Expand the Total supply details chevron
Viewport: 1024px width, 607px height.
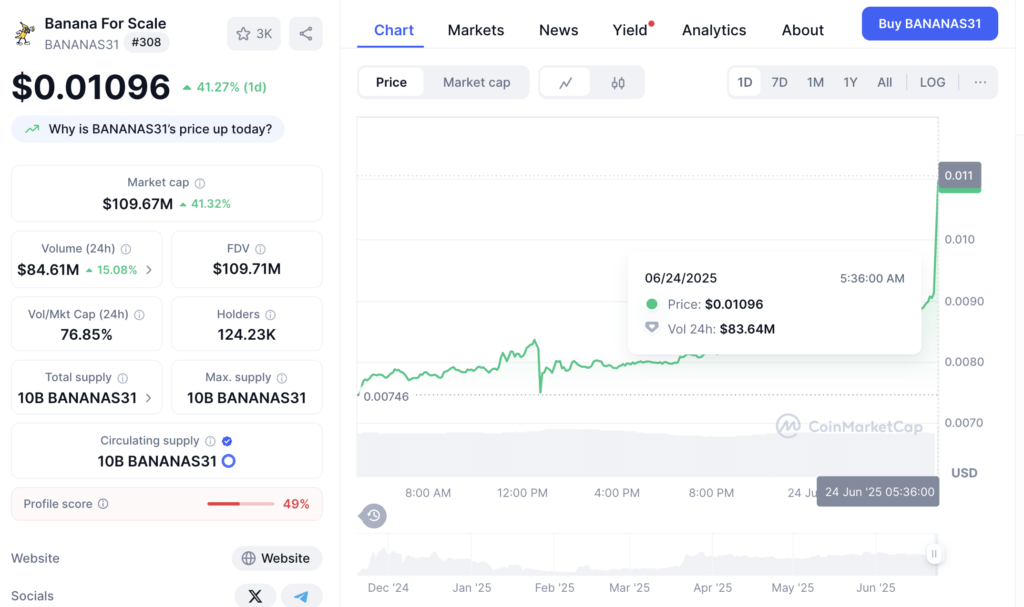[149, 398]
